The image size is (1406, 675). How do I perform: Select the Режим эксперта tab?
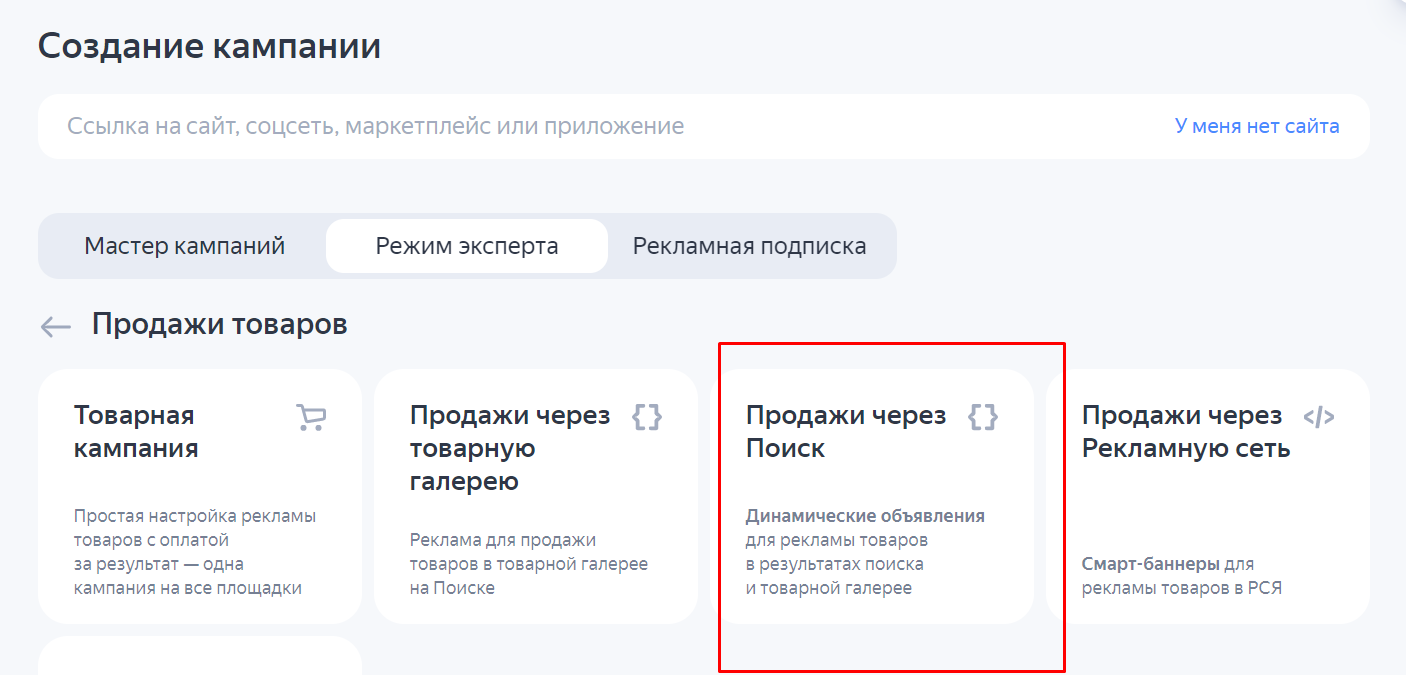pos(466,245)
